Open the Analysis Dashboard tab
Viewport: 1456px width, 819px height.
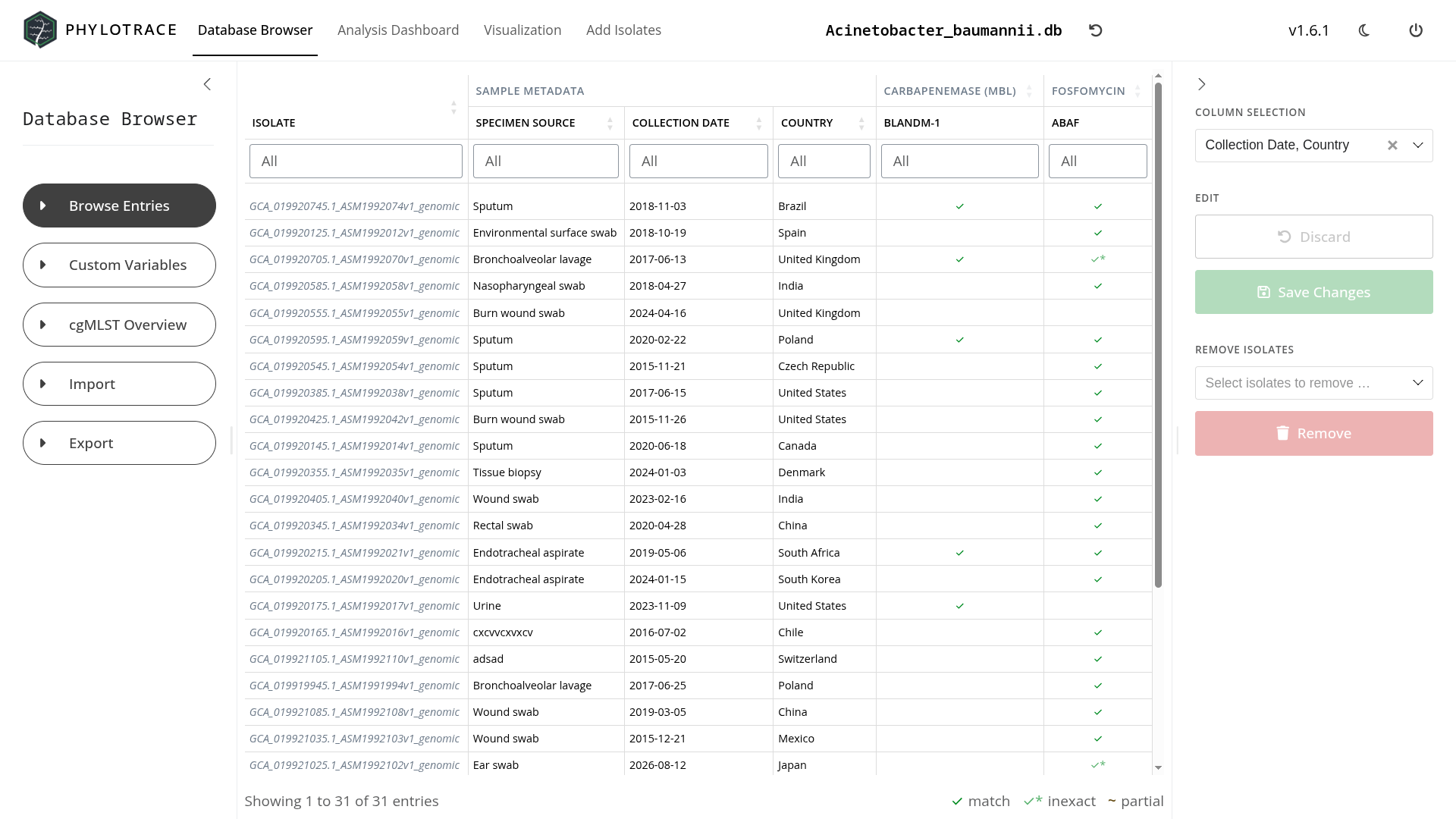coord(398,30)
